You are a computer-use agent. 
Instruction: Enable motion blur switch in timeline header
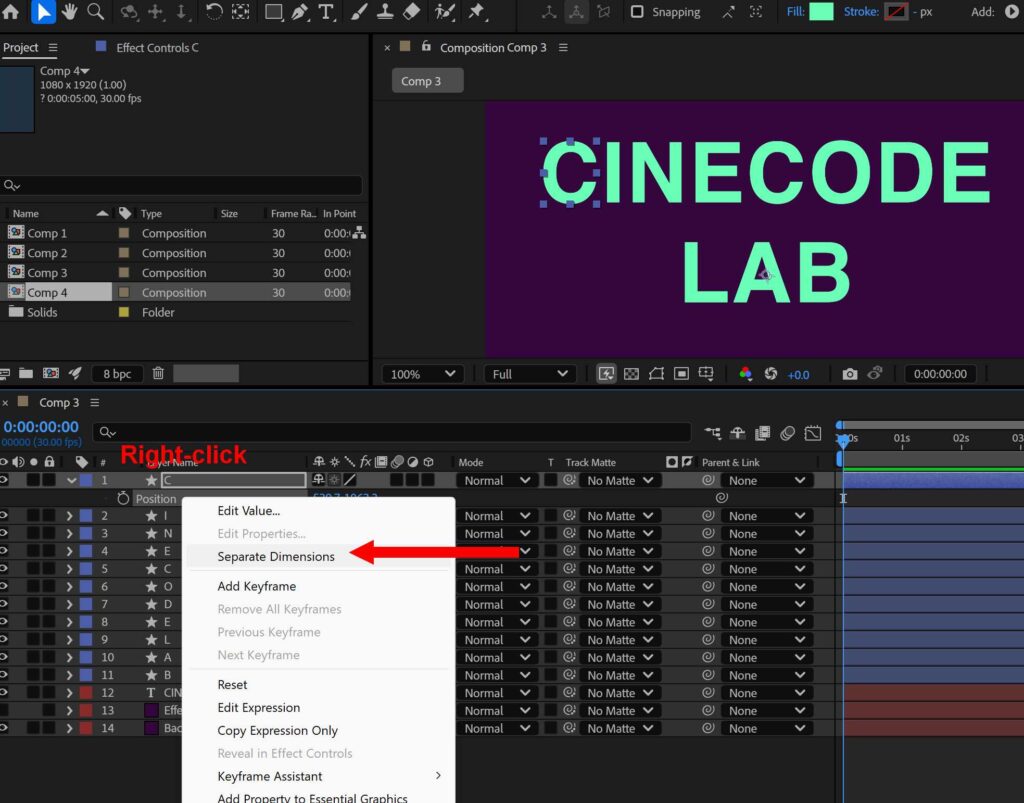[788, 433]
